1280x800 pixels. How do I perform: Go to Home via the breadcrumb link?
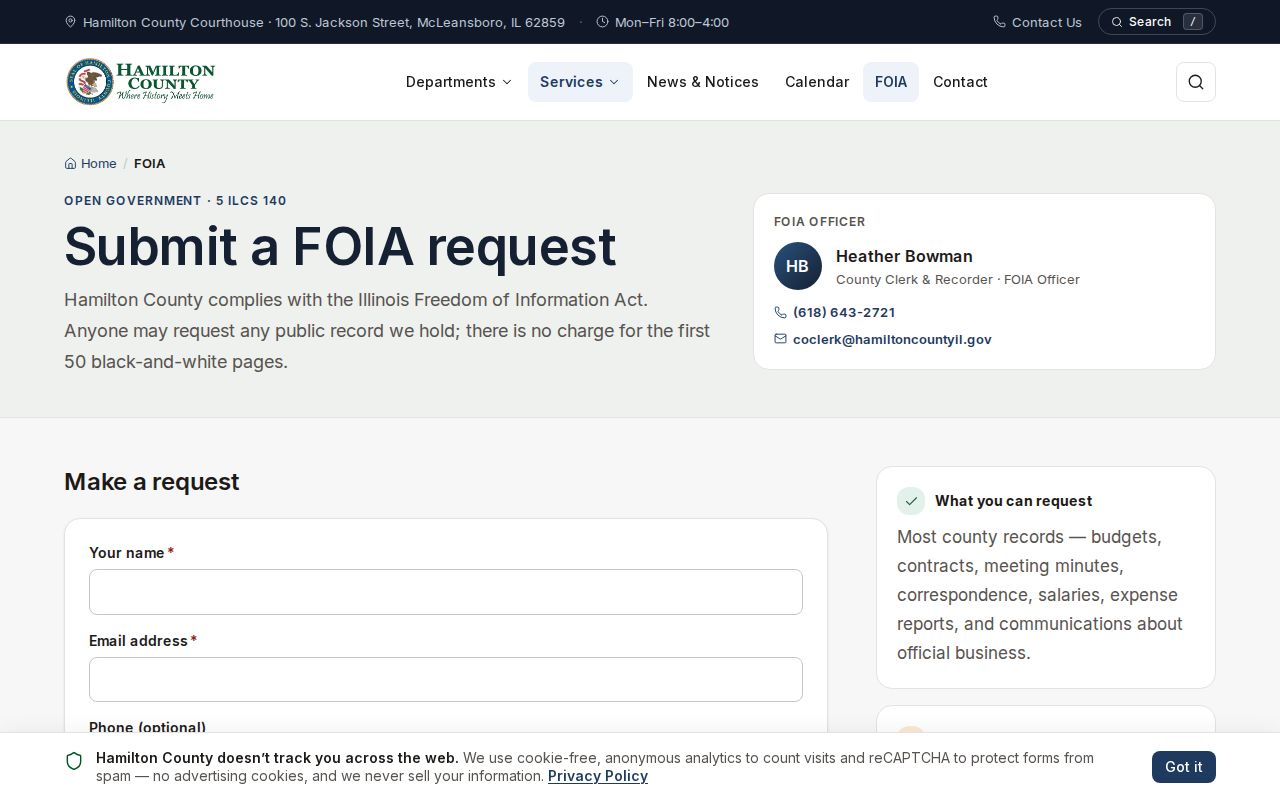(90, 163)
